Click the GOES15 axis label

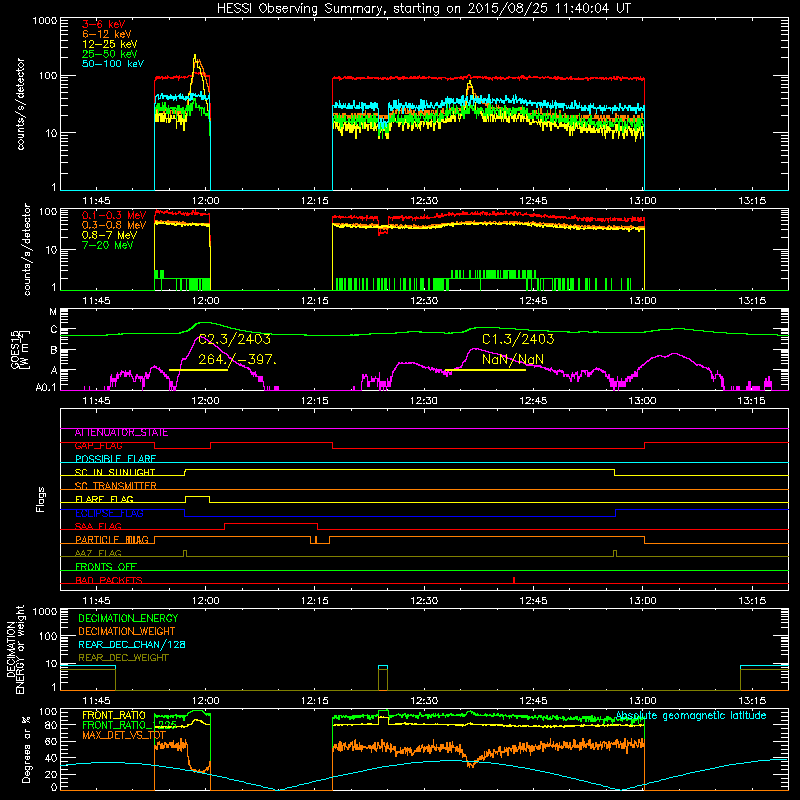point(20,350)
